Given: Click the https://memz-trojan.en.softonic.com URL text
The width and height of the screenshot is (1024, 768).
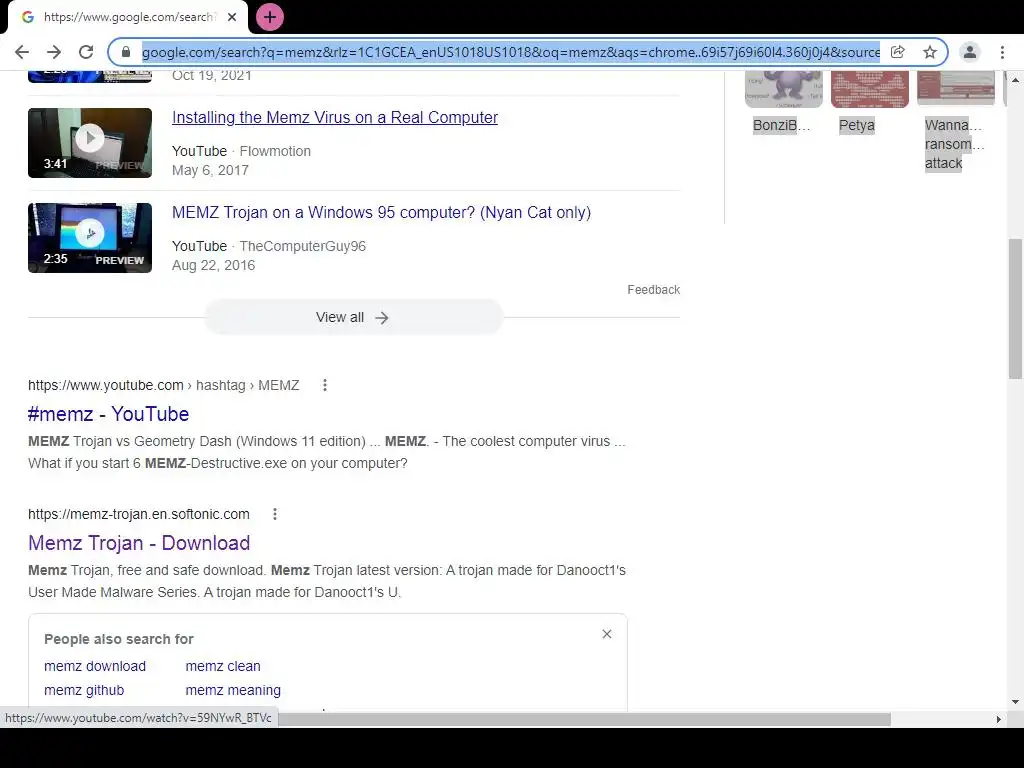Looking at the screenshot, I should tap(138, 514).
